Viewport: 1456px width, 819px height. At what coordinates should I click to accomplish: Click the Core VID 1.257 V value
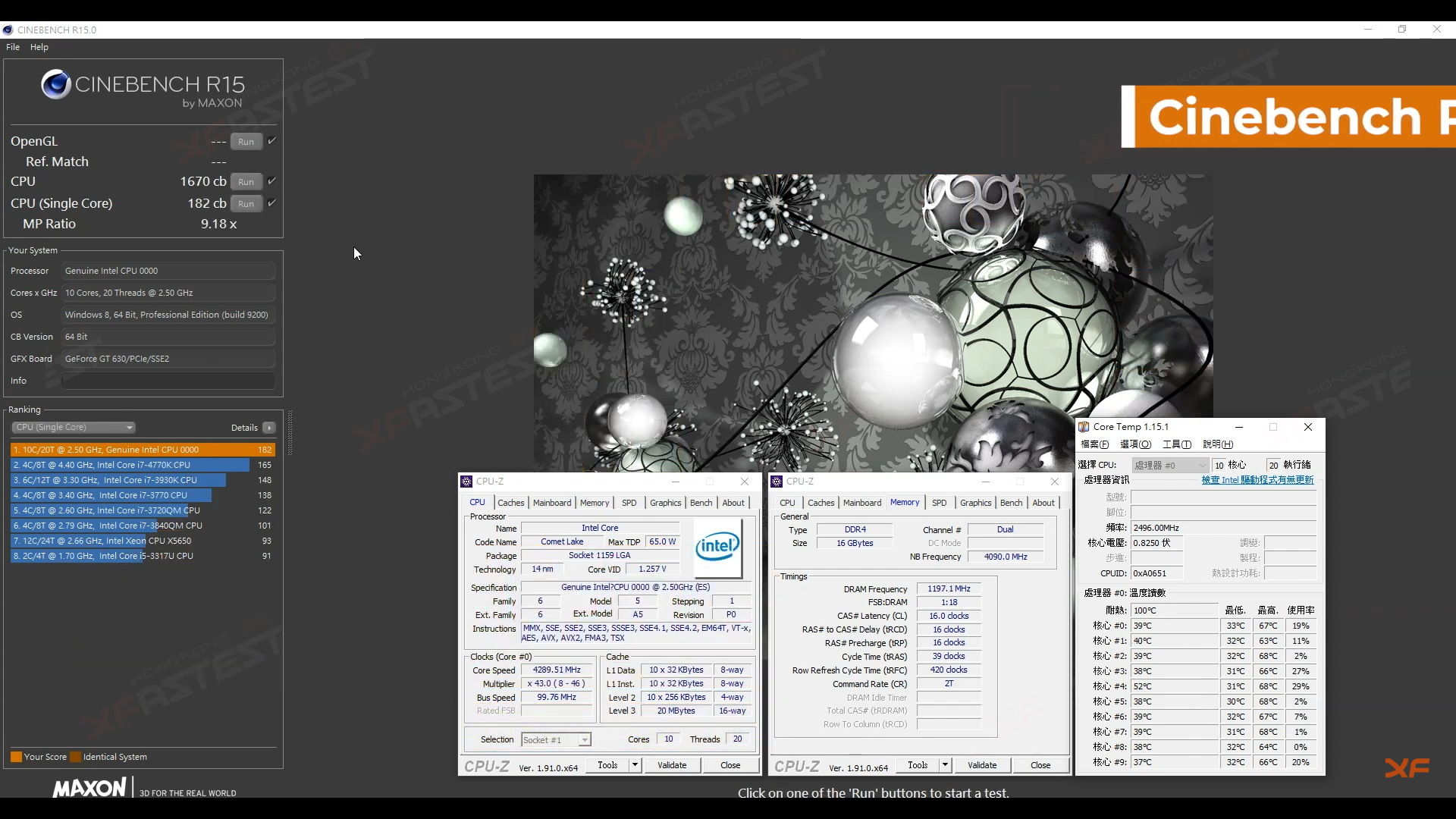pos(652,570)
